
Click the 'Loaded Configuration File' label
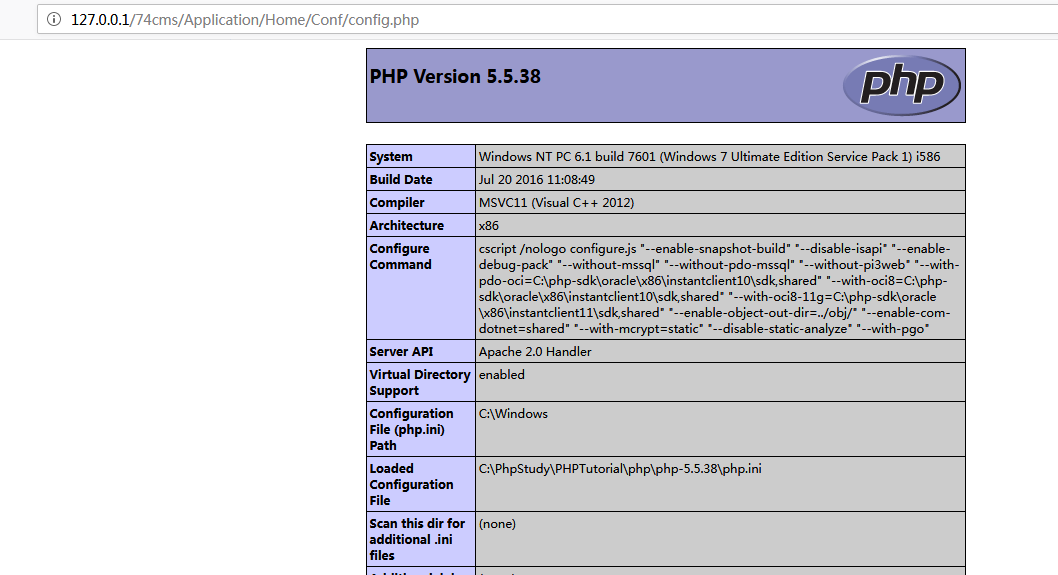pyautogui.click(x=411, y=485)
